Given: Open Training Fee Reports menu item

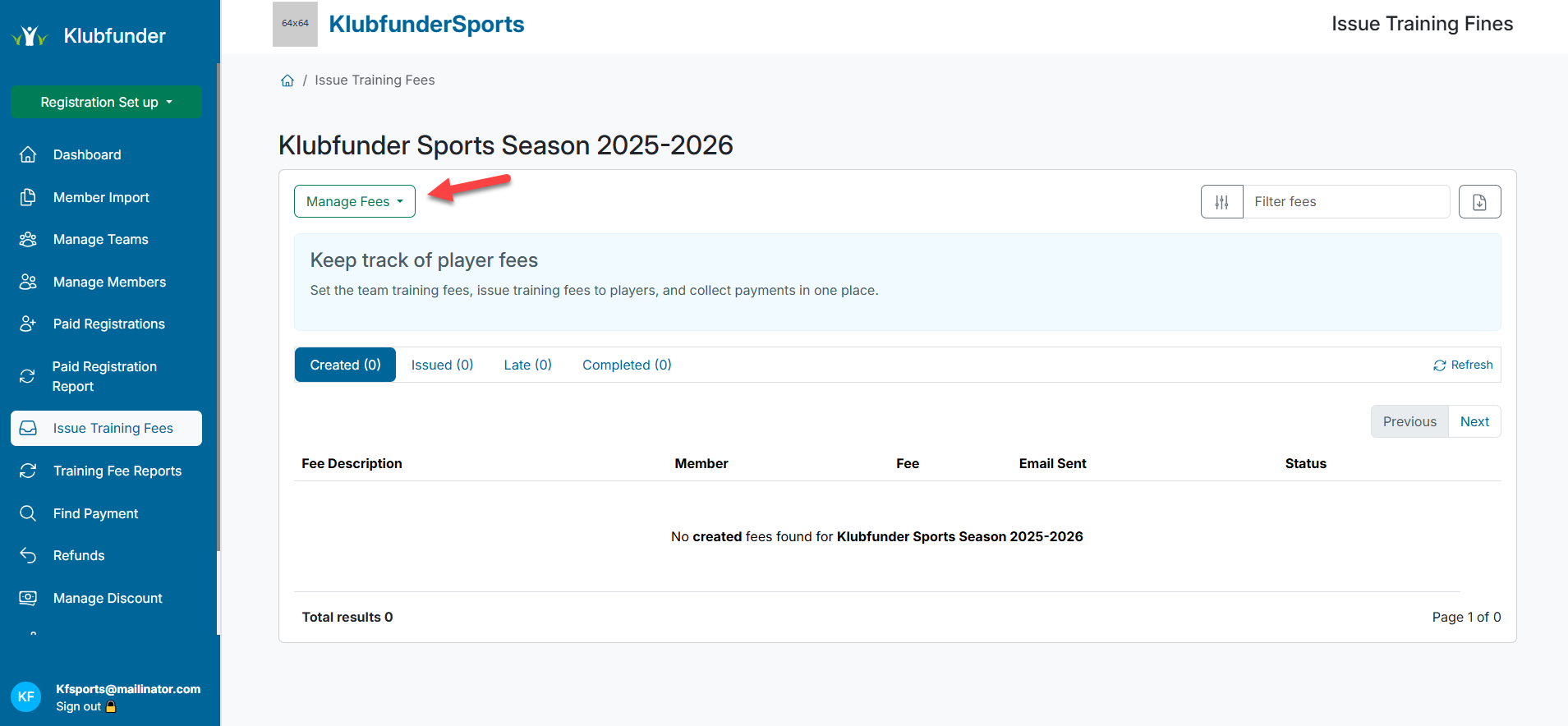Looking at the screenshot, I should (117, 471).
